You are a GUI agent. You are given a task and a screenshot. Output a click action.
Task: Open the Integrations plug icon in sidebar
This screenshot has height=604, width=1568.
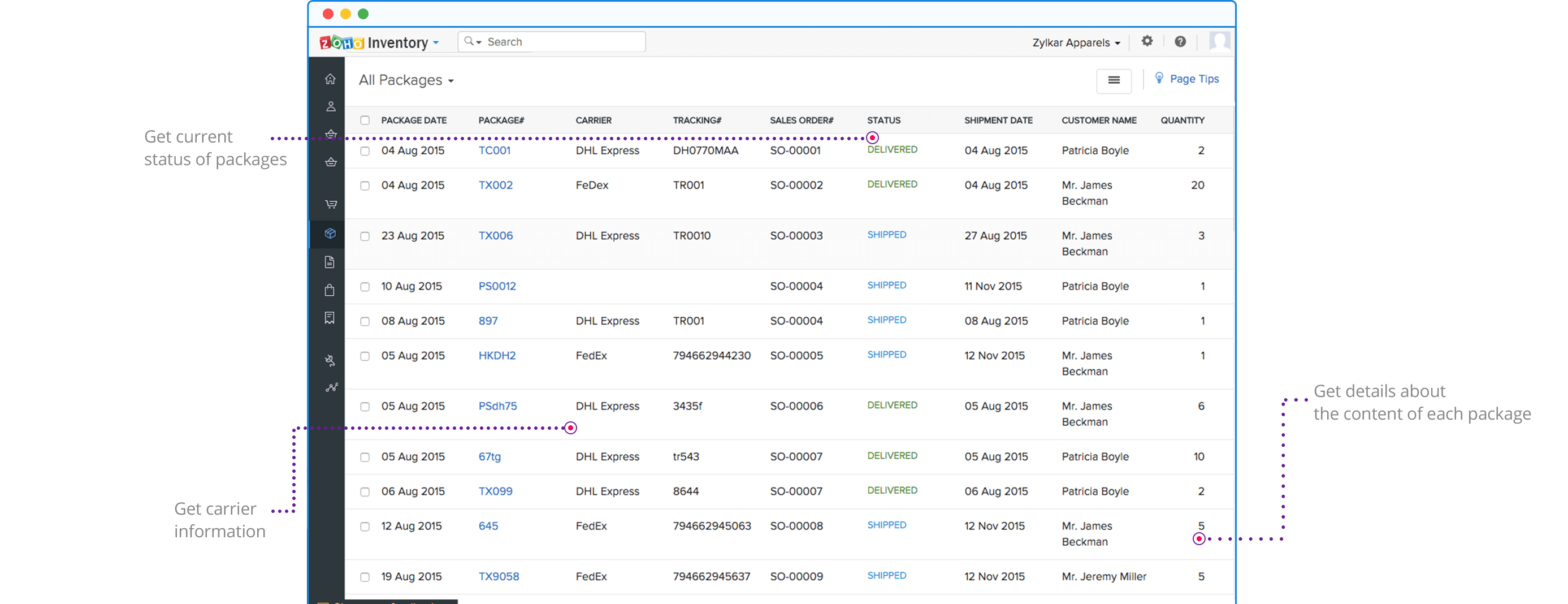330,360
